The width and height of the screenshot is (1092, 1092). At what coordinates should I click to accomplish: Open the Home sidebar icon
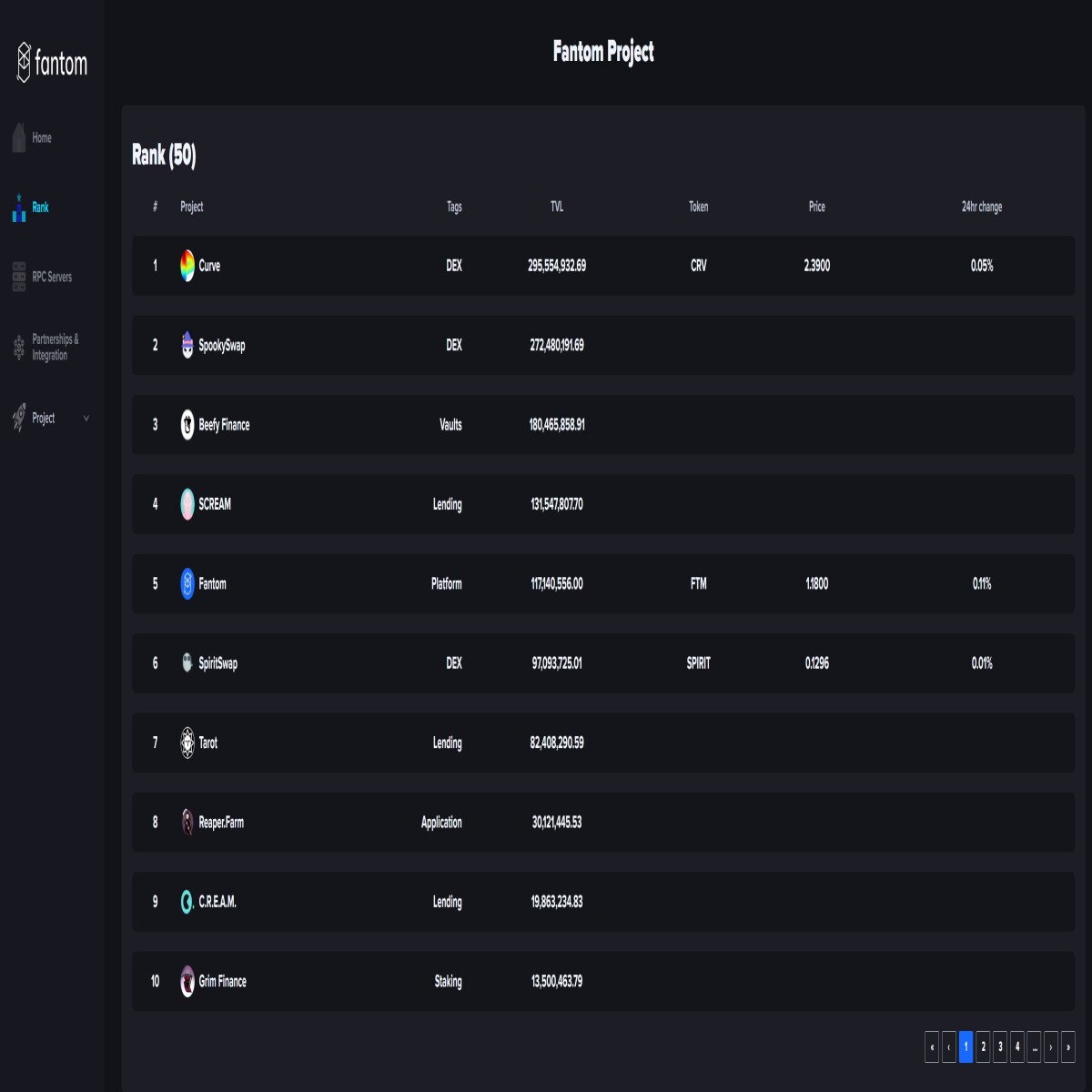19,137
